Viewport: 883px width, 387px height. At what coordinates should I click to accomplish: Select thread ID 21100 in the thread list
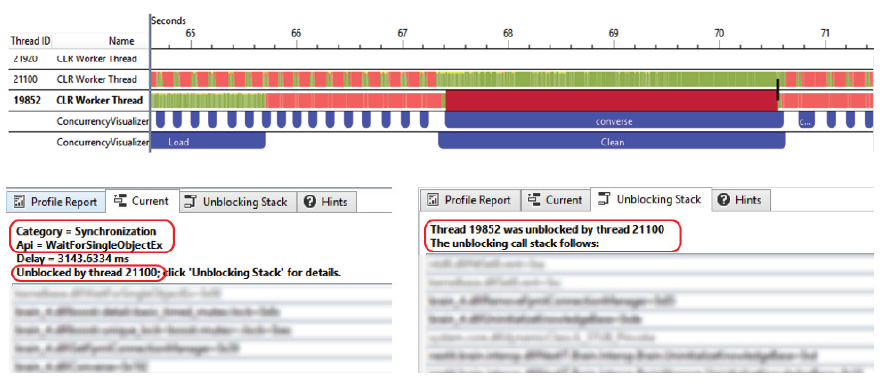click(x=25, y=79)
